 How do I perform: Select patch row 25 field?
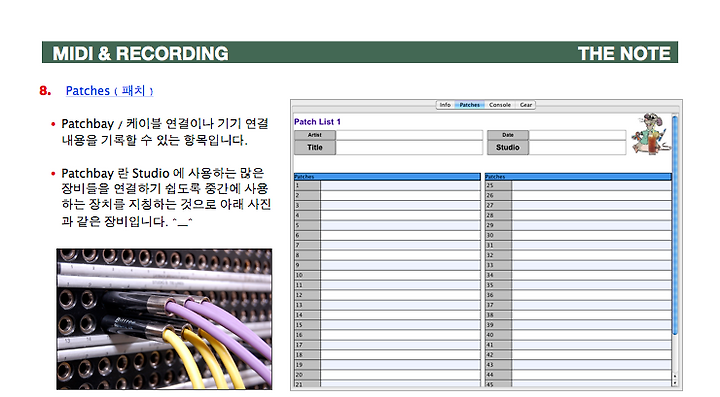click(591, 185)
